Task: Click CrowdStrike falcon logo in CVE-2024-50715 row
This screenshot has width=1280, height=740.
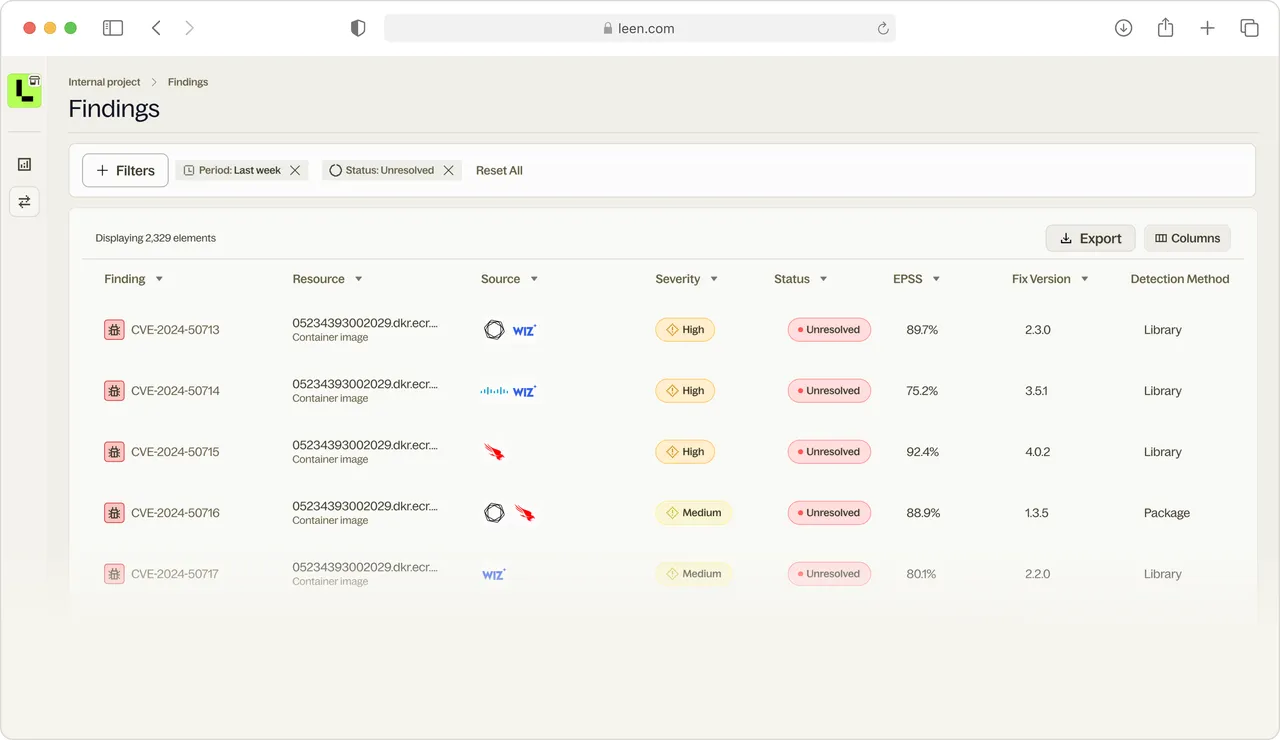Action: click(494, 452)
